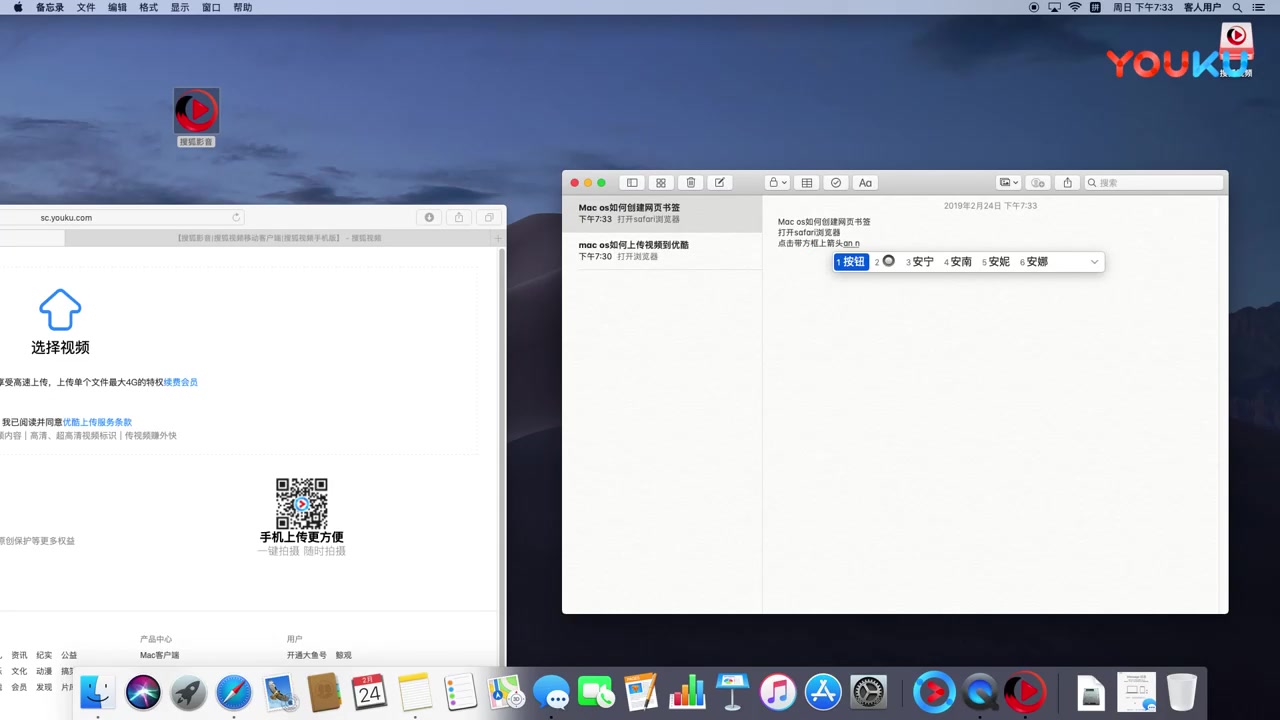Open the 格式 menu
Image resolution: width=1280 pixels, height=720 pixels.
pyautogui.click(x=148, y=7)
